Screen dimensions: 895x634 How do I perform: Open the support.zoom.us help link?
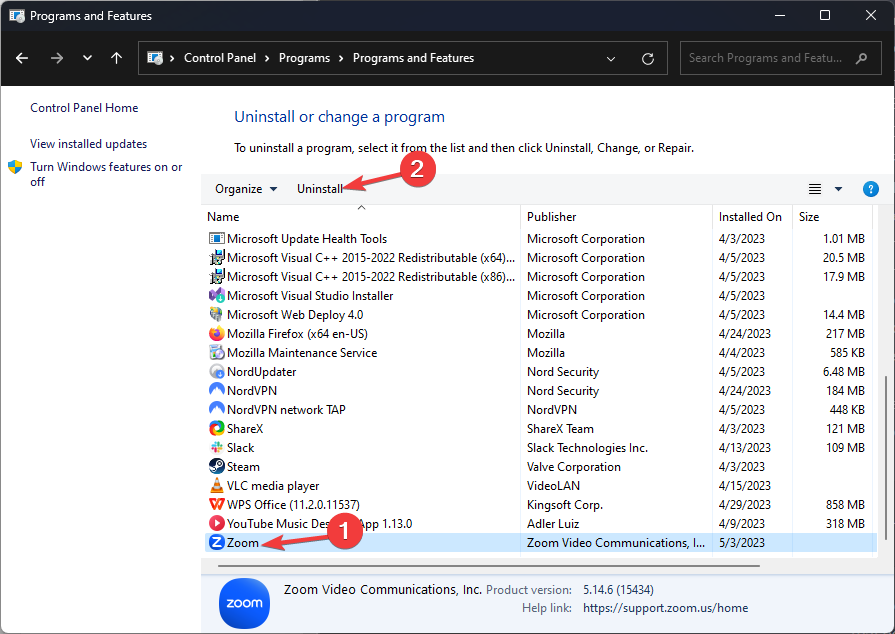(666, 608)
